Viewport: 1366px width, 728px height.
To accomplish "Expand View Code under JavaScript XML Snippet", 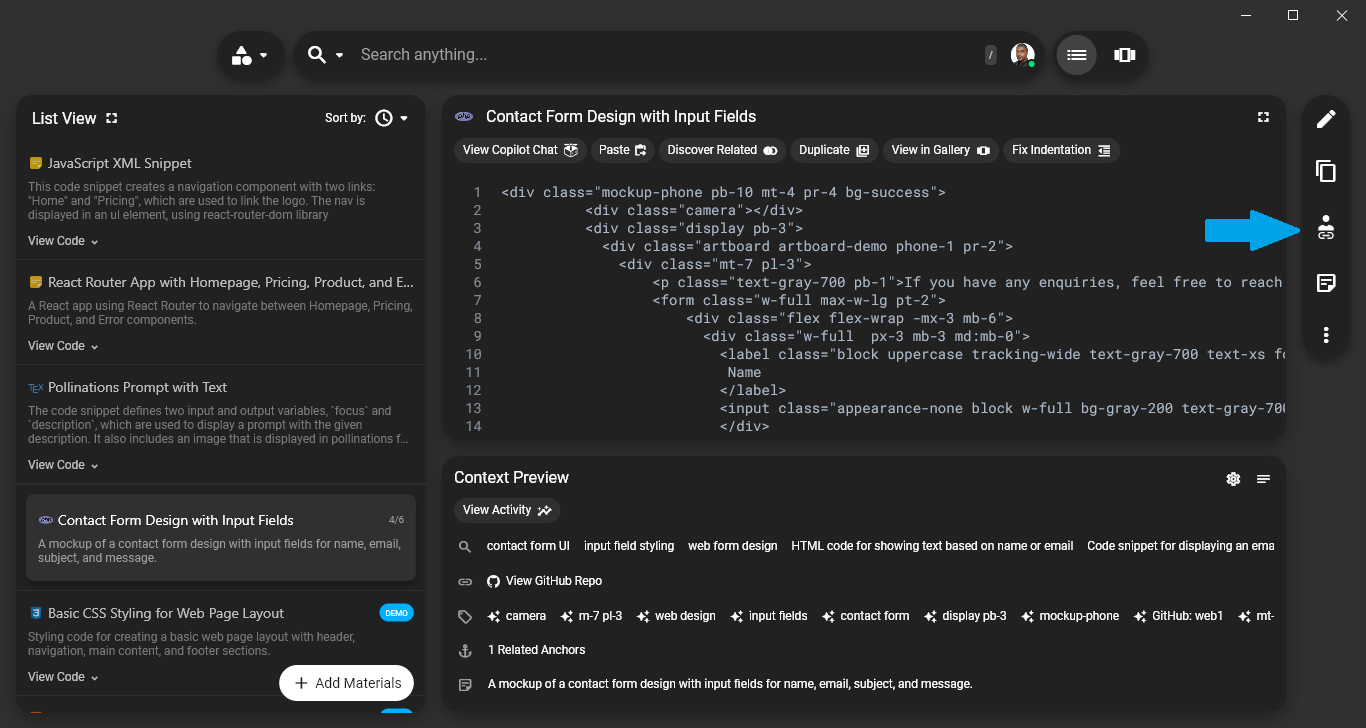I will click(x=63, y=241).
